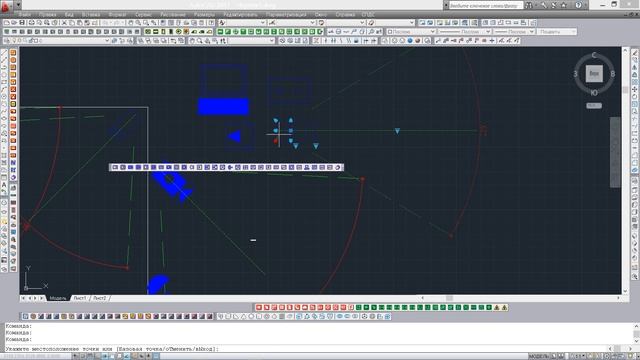Click the З west label on ViewCube
The width and height of the screenshot is (640, 360).
576,74
